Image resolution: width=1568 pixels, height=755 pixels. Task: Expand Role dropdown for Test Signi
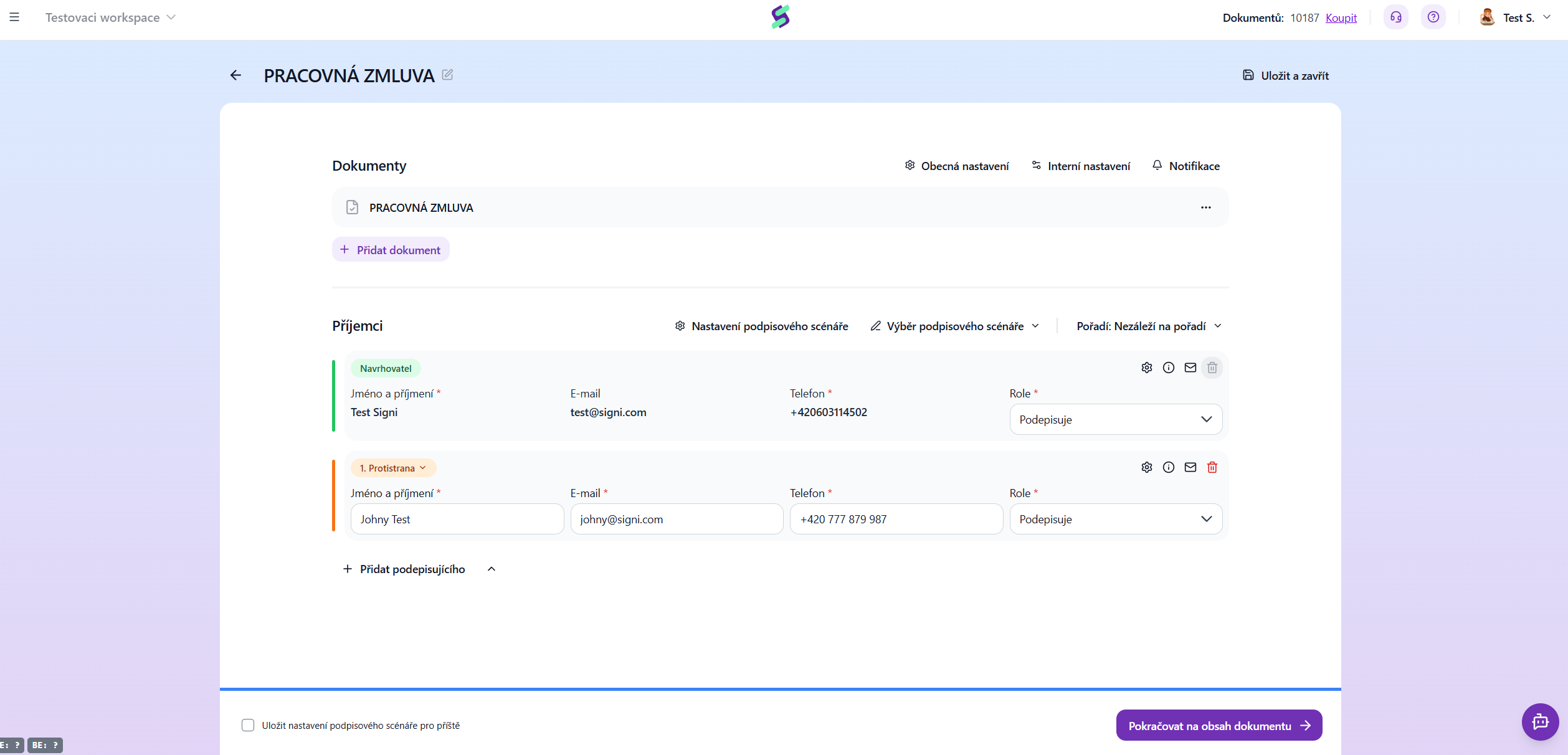(x=1115, y=419)
